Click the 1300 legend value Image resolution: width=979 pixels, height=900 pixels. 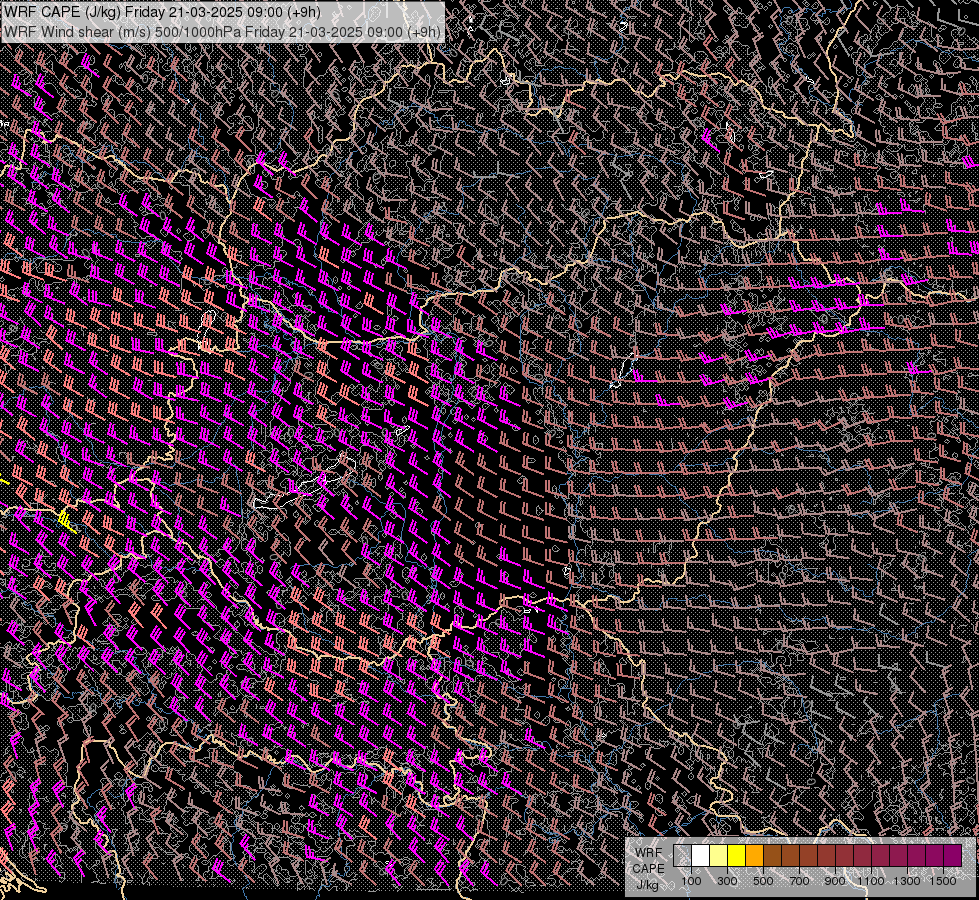[907, 881]
